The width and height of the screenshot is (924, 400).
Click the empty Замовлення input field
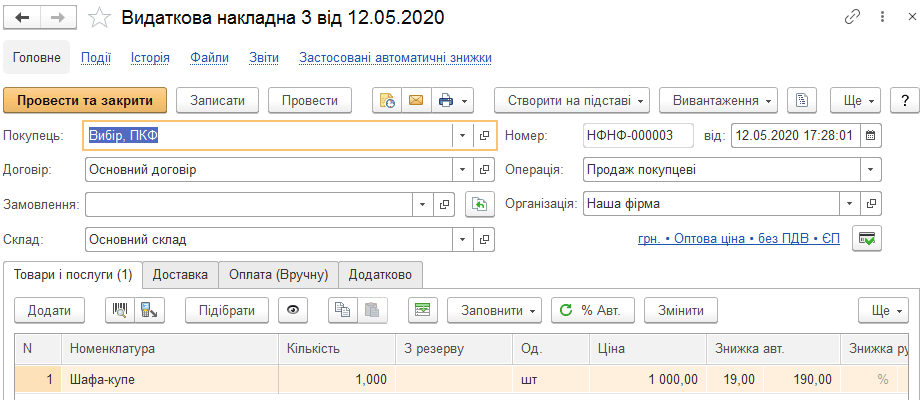pyautogui.click(x=249, y=204)
